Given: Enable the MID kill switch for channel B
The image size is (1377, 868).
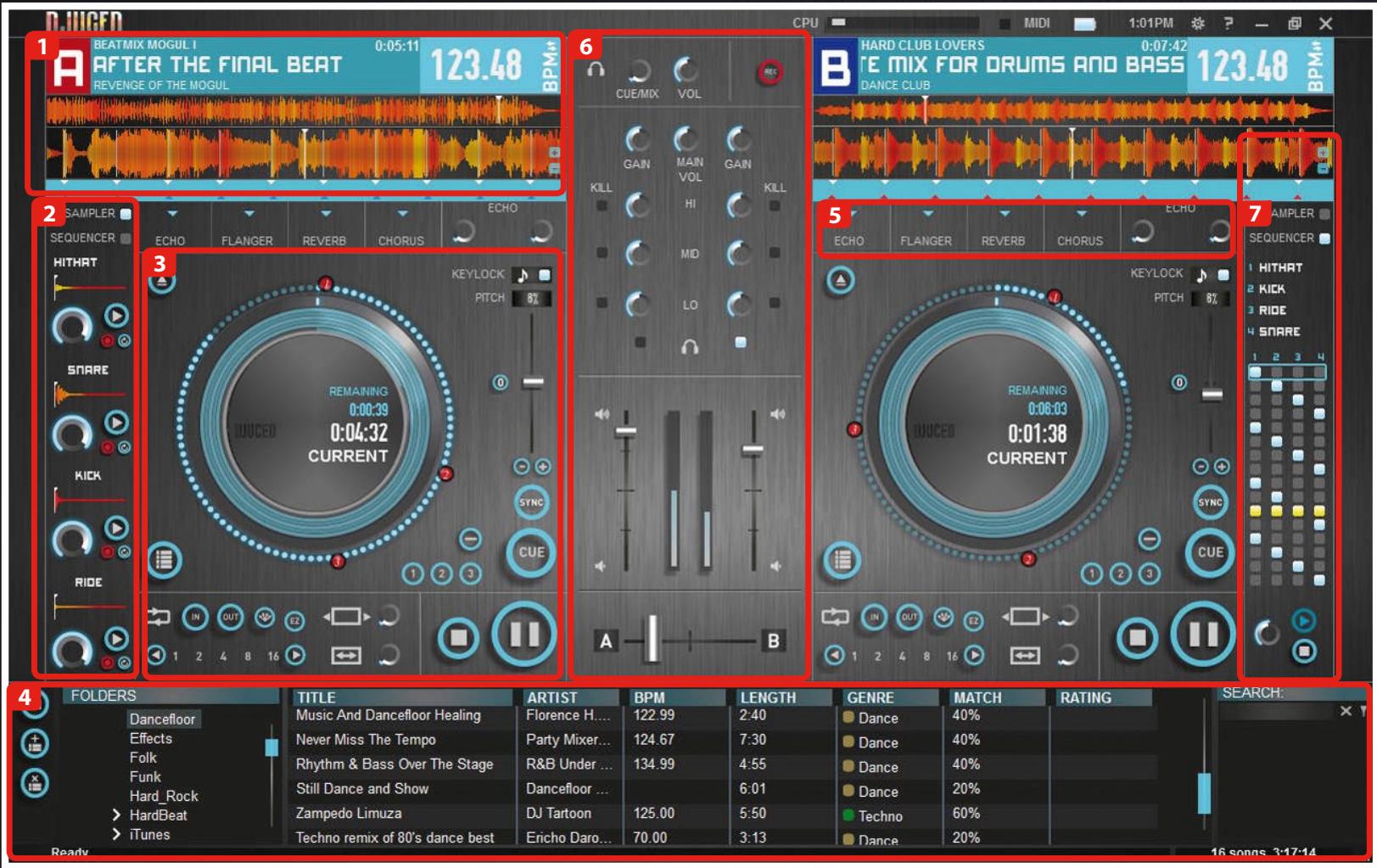Looking at the screenshot, I should click(775, 253).
